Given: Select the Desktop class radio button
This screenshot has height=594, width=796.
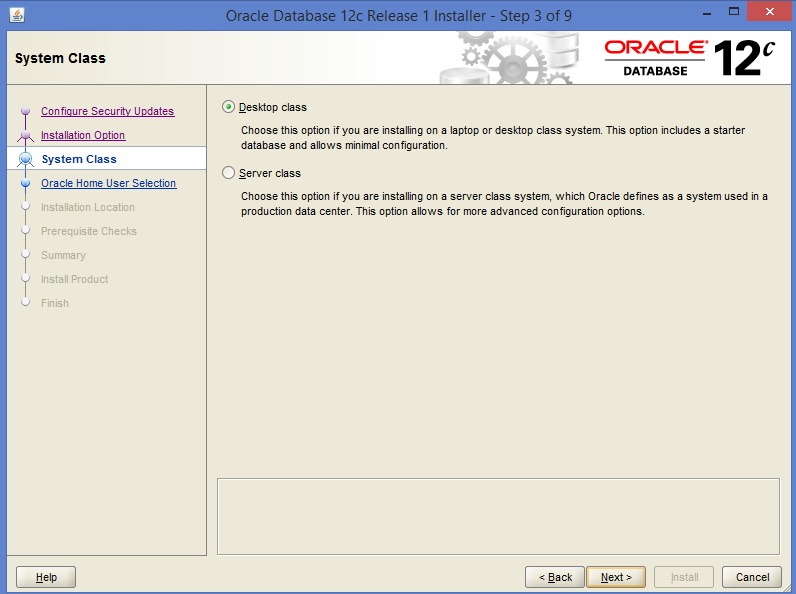Looking at the screenshot, I should coord(228,107).
